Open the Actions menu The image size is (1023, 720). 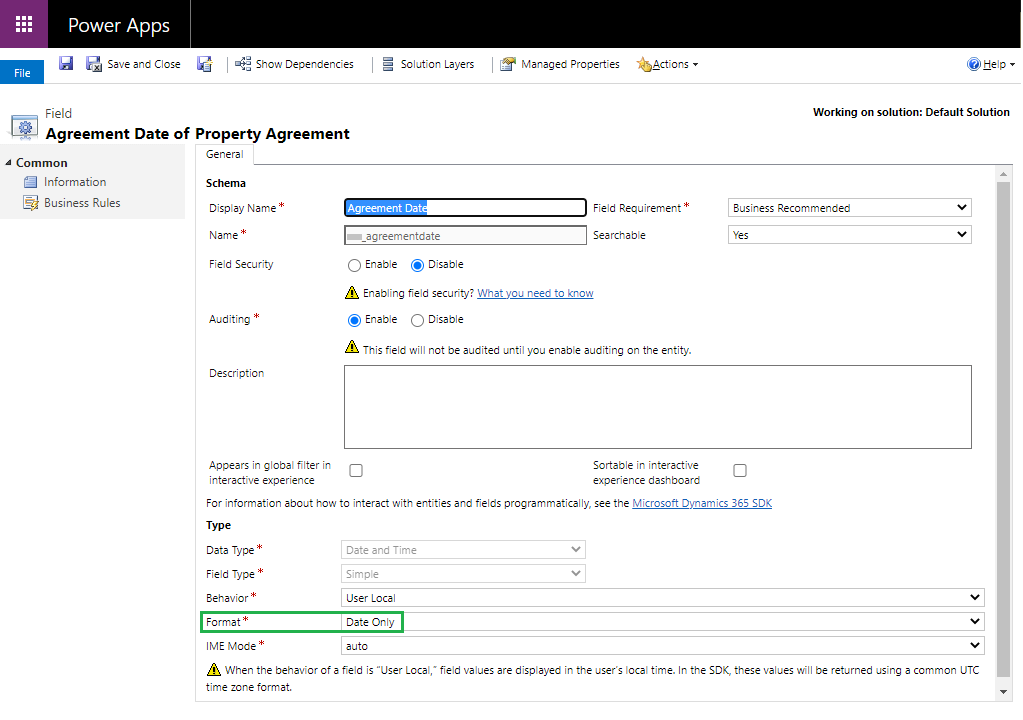pos(668,64)
